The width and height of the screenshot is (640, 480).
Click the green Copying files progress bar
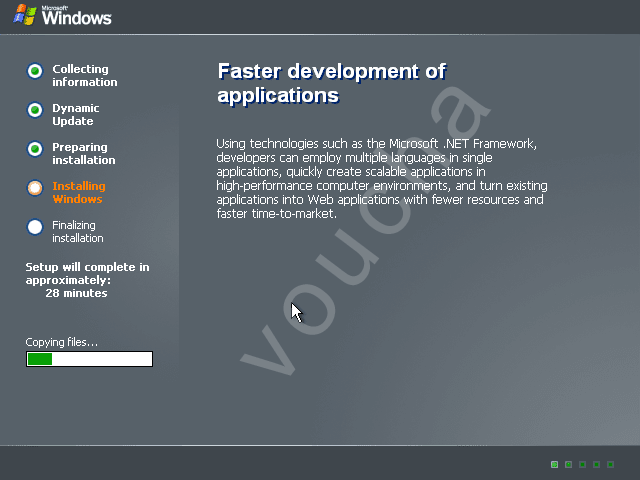click(89, 359)
